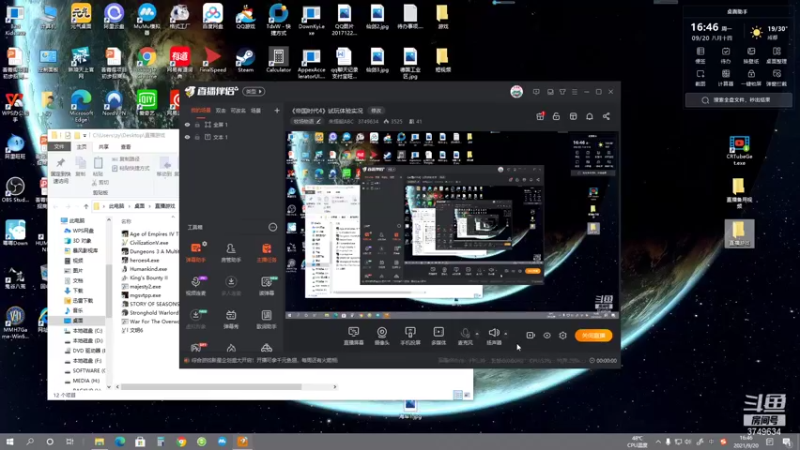800x450 pixels.
Task: Click the Explorer horizontal scrollbar
Action: (x=212, y=387)
